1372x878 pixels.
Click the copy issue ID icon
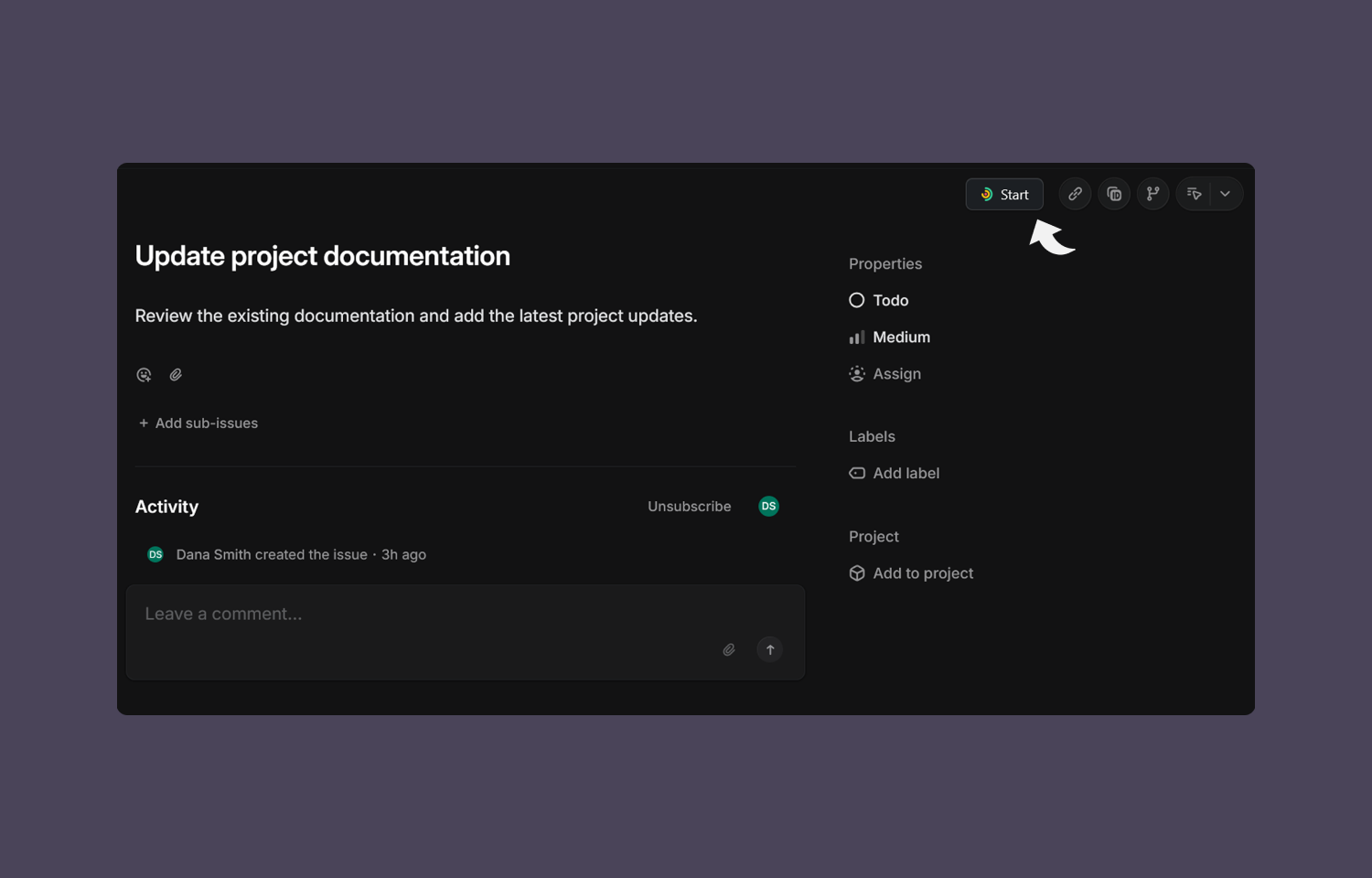click(x=1114, y=194)
